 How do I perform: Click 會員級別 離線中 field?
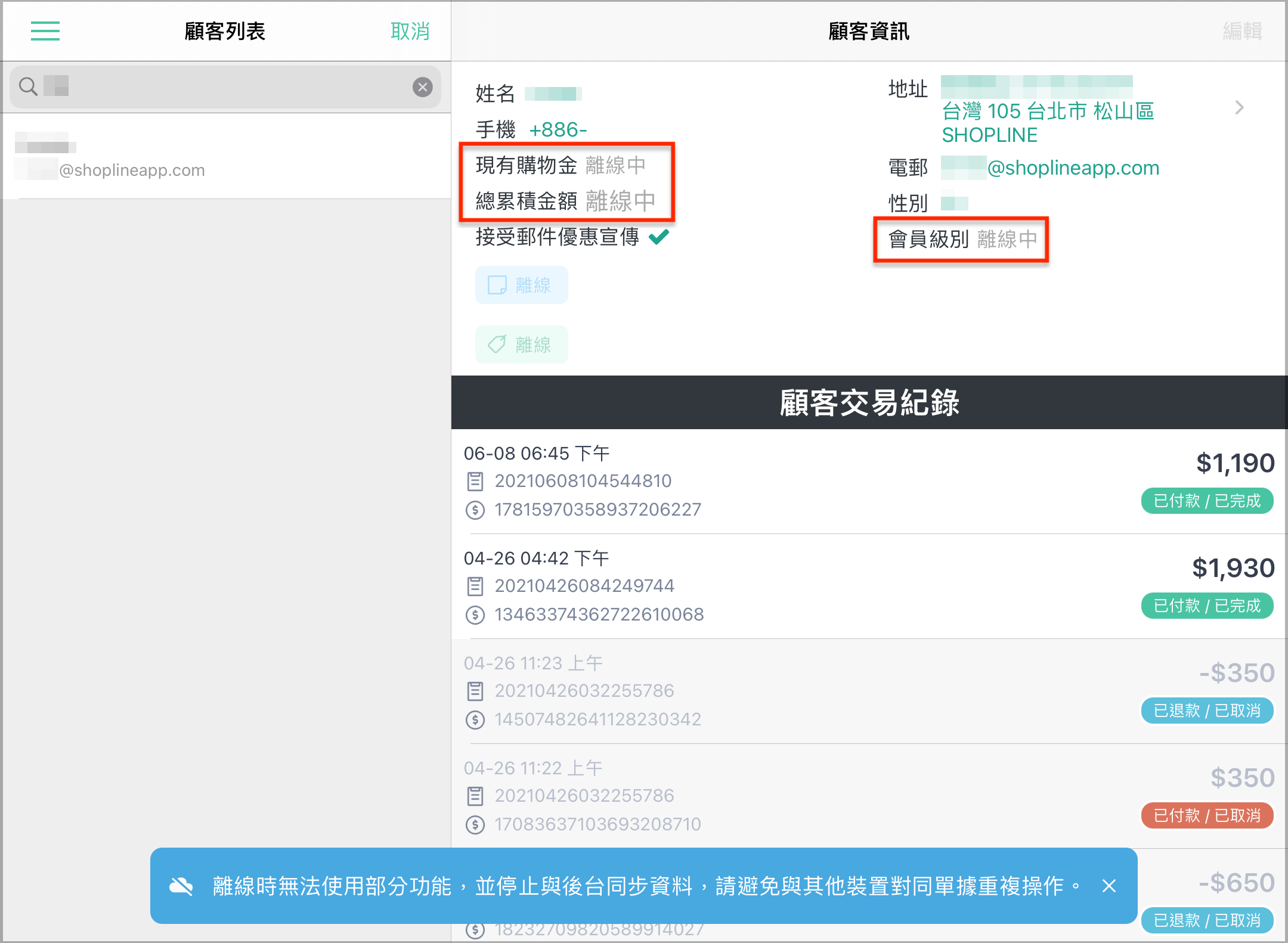point(963,239)
